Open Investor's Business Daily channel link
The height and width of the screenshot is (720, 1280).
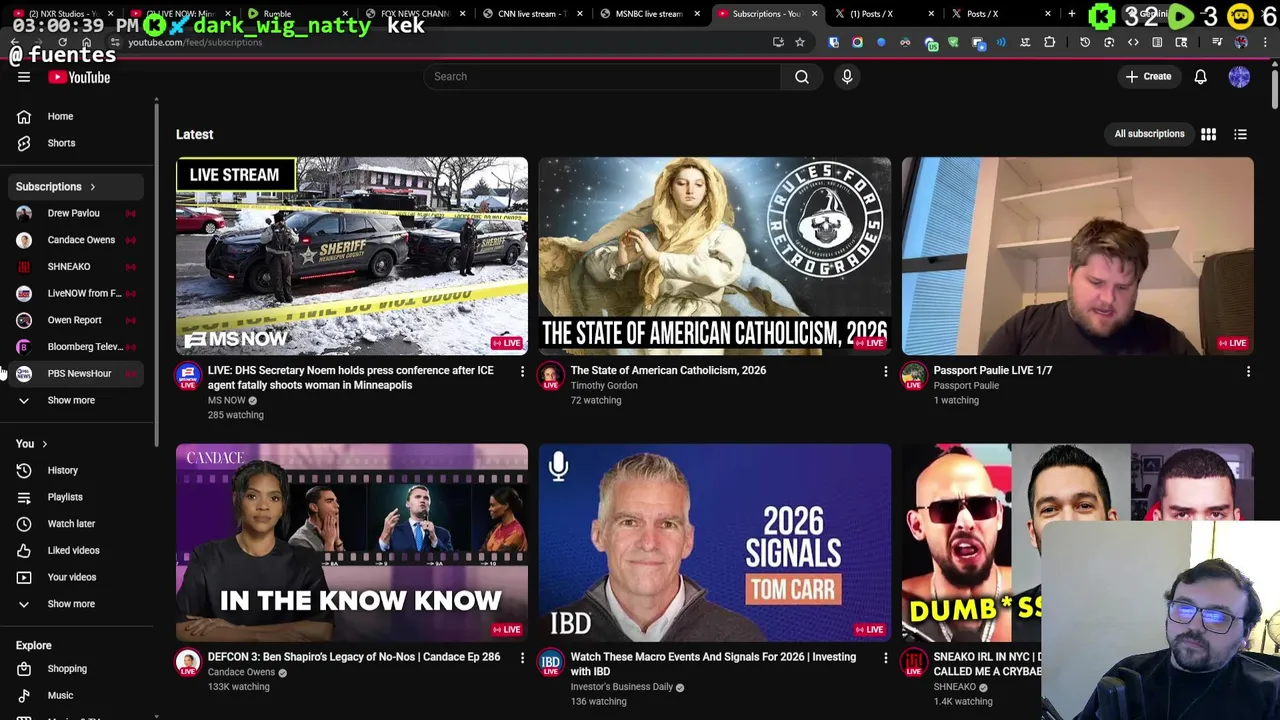pos(621,687)
